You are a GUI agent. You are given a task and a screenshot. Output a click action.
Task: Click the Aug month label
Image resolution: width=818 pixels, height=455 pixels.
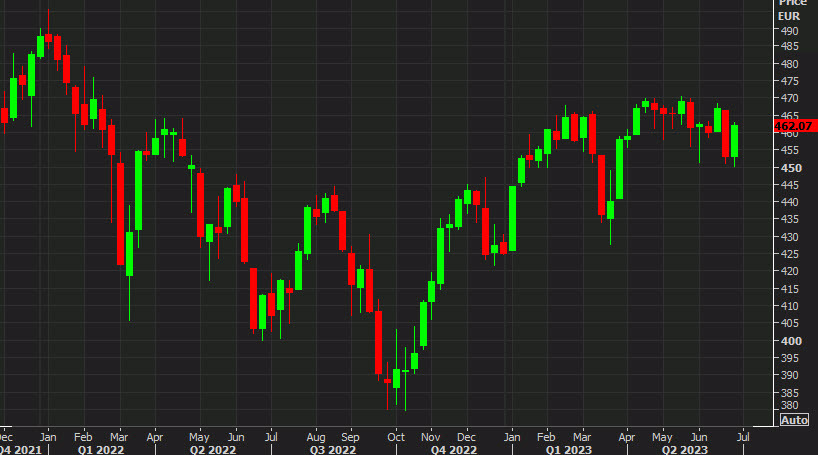point(316,437)
